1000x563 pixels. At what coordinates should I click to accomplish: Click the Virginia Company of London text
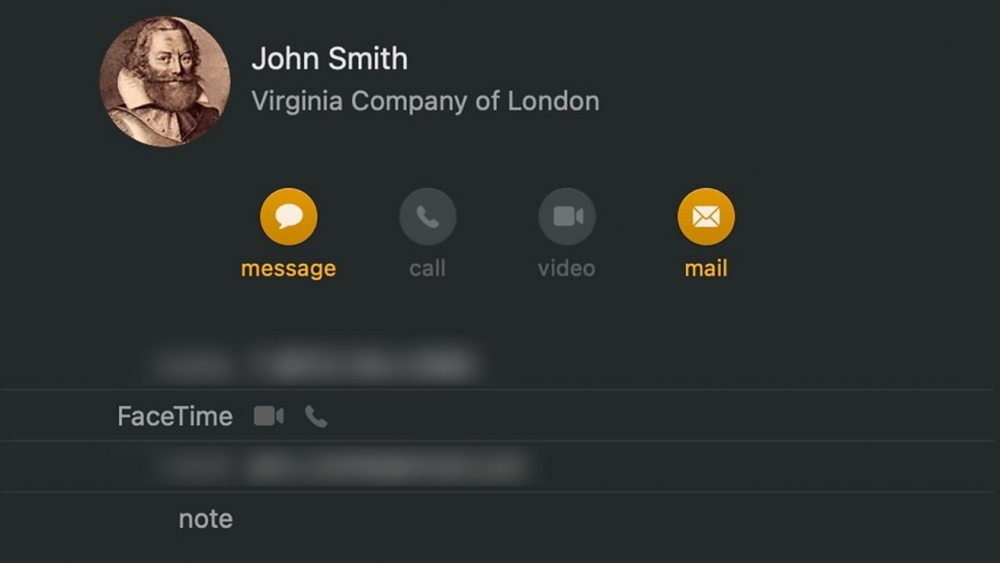[x=425, y=101]
